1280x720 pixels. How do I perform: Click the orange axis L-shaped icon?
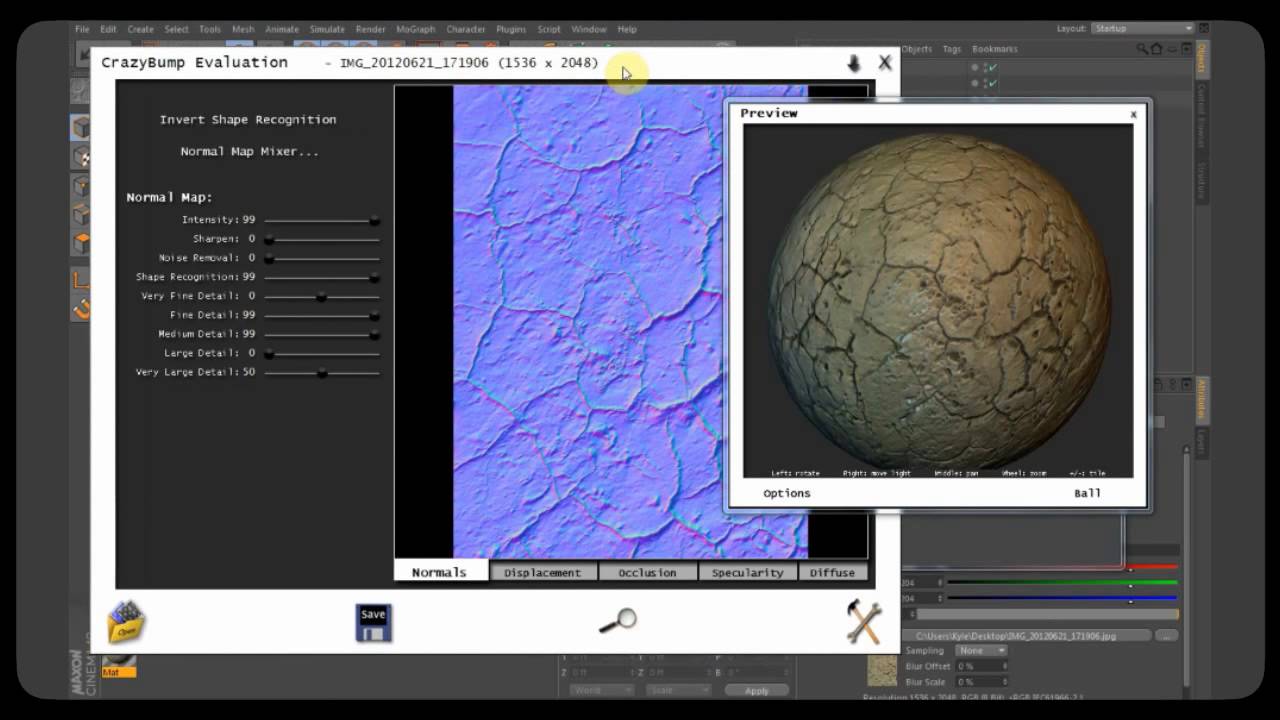81,281
